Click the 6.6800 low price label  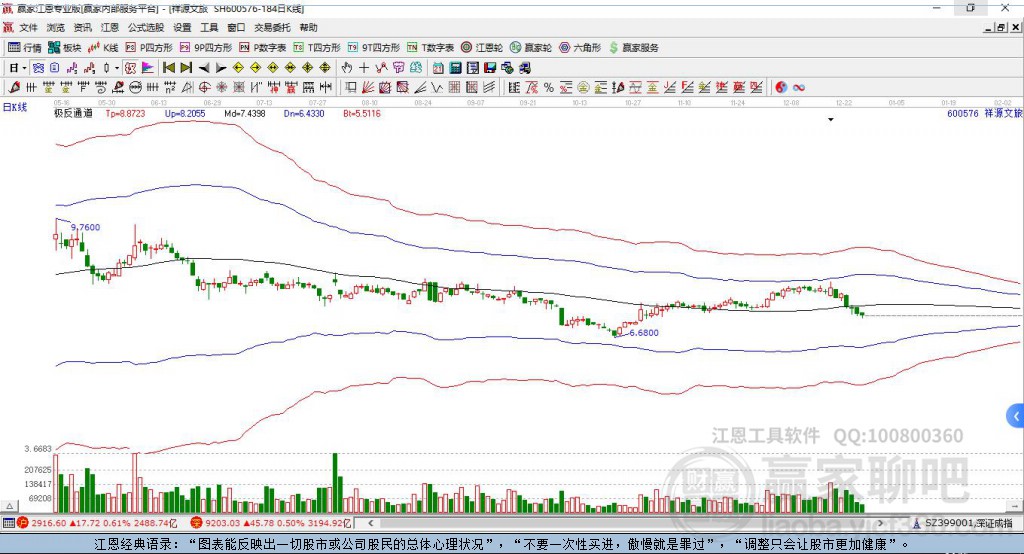click(x=644, y=333)
